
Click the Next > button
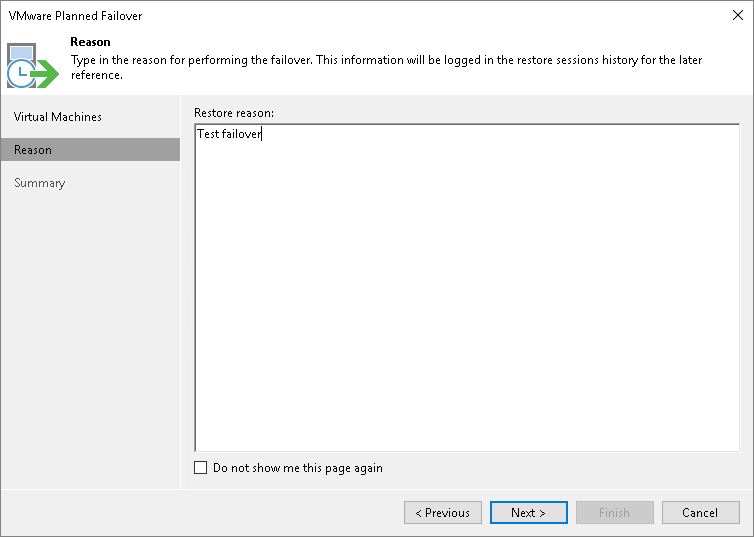pos(528,512)
